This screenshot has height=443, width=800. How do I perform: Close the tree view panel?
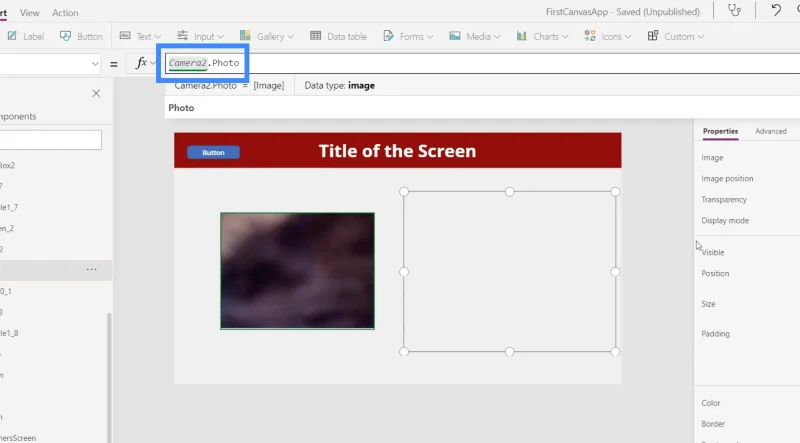[x=96, y=93]
